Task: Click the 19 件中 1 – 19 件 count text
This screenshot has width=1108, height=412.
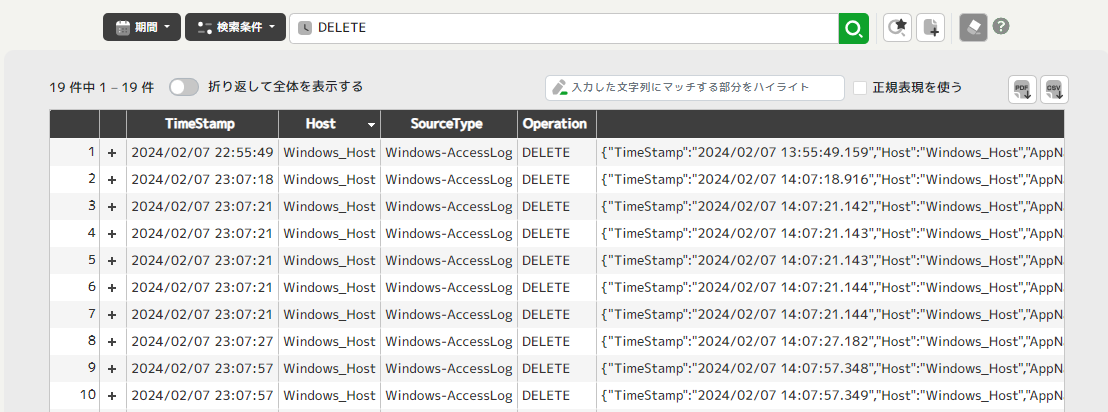Action: click(x=102, y=88)
